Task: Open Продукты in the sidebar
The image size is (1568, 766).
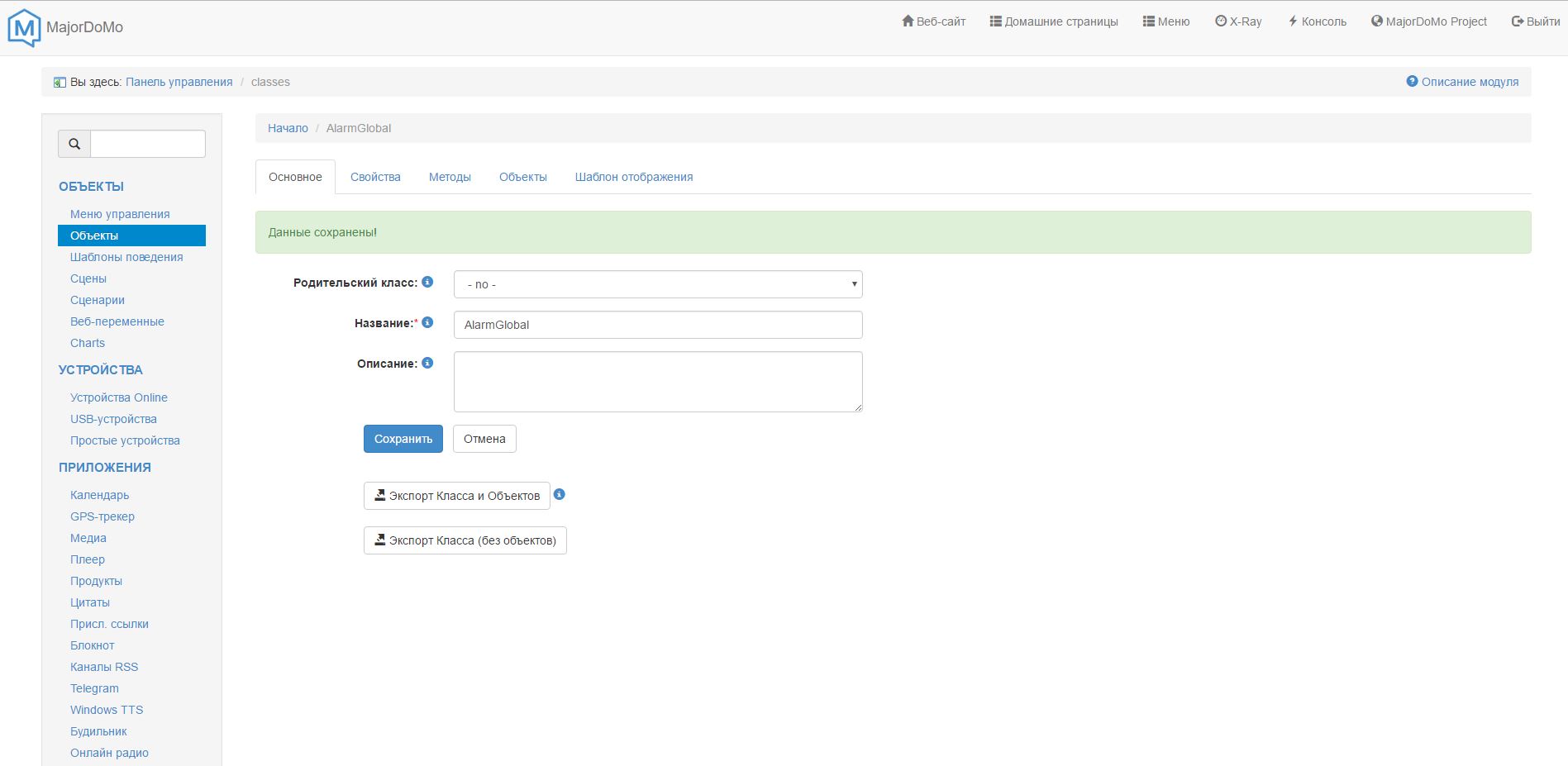Action: pyautogui.click(x=96, y=581)
